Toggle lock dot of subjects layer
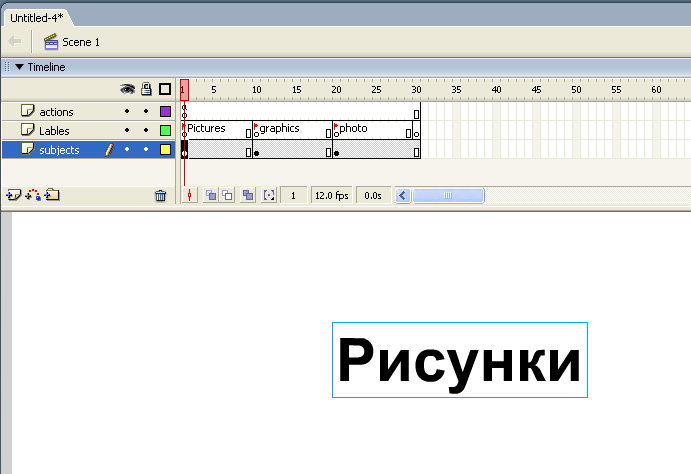The width and height of the screenshot is (691, 474). pos(146,149)
